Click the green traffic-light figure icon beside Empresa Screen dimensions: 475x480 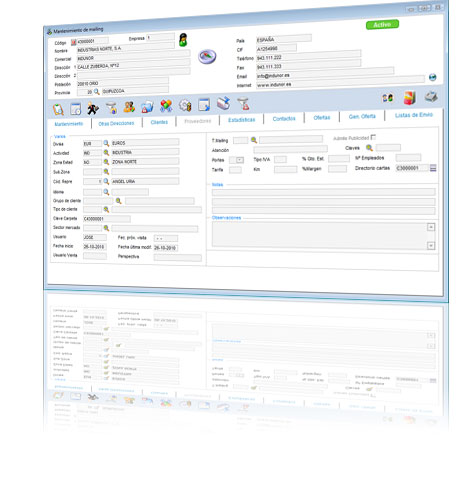183,40
